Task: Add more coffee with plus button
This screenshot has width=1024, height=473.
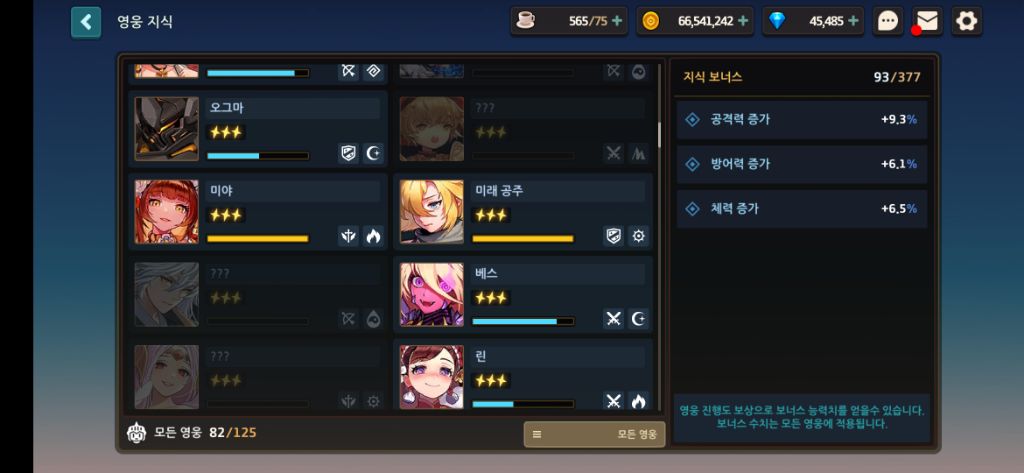Action: (x=617, y=21)
